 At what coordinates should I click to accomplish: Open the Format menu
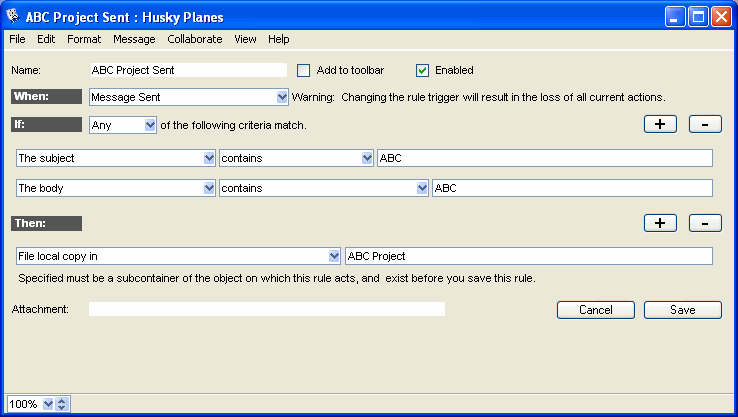pos(84,39)
